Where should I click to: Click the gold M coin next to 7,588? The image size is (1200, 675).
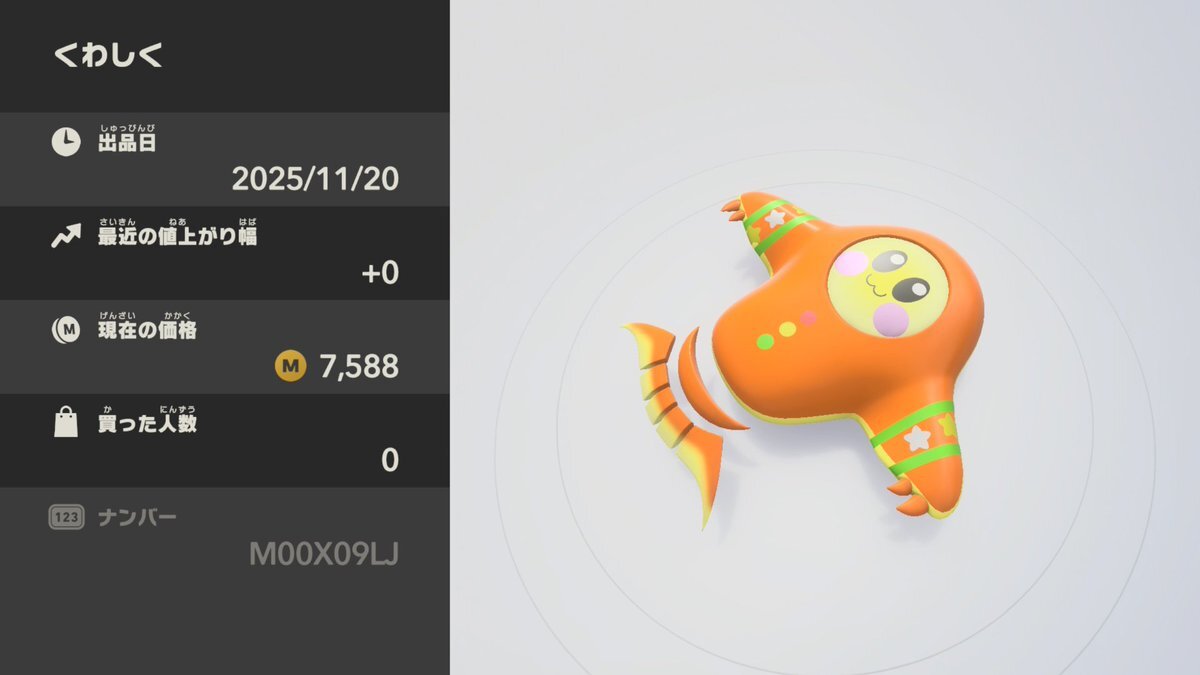pos(290,367)
